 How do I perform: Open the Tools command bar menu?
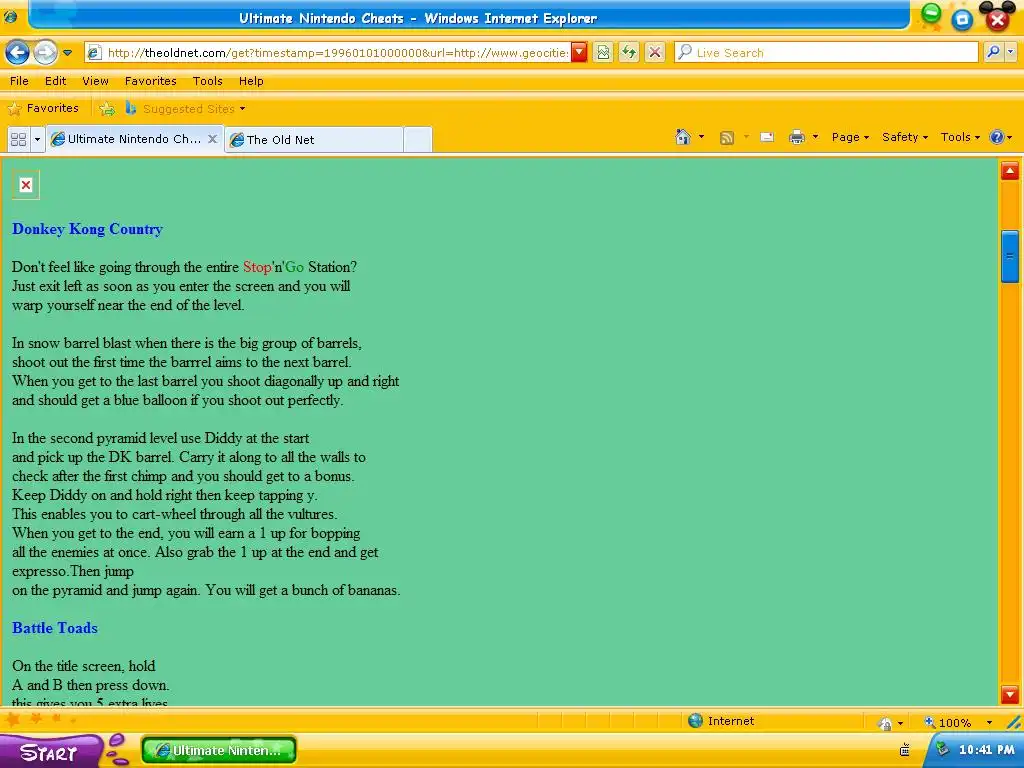(960, 137)
